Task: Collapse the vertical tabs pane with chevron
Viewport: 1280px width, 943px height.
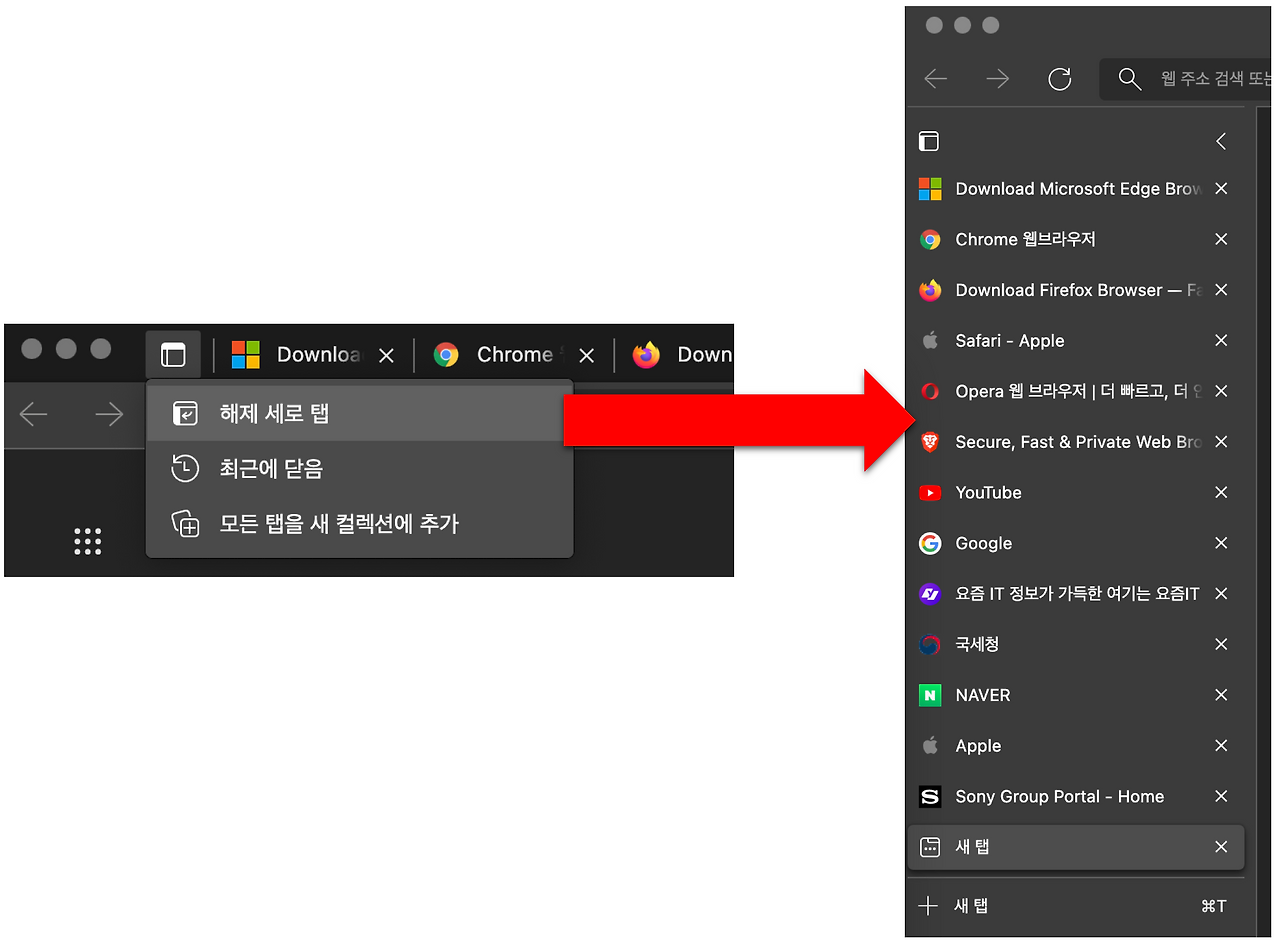Action: [x=1221, y=141]
